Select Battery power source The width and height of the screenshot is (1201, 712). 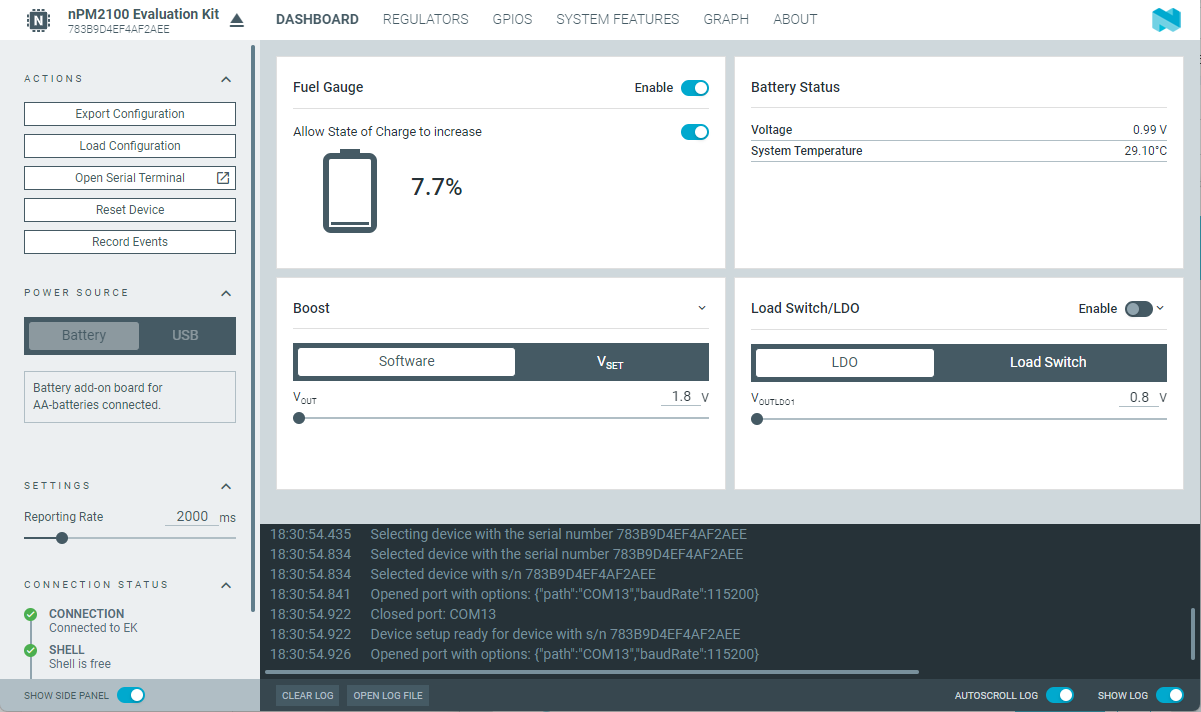84,336
